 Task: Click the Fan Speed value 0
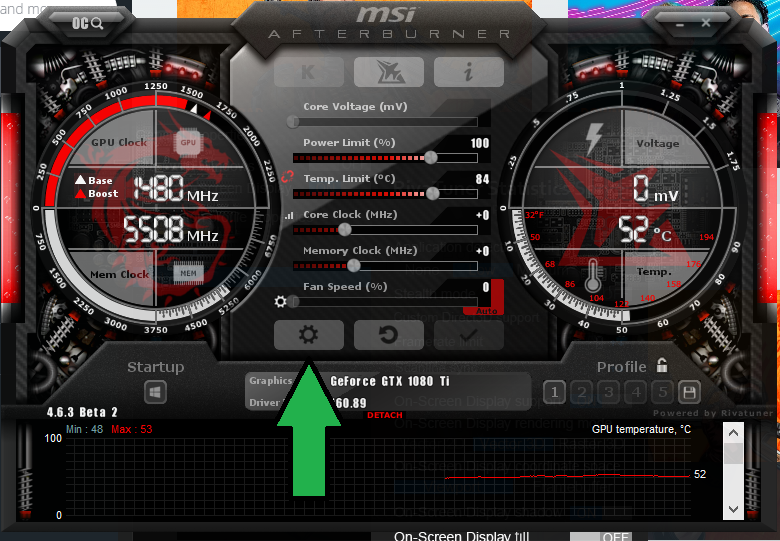(x=486, y=287)
